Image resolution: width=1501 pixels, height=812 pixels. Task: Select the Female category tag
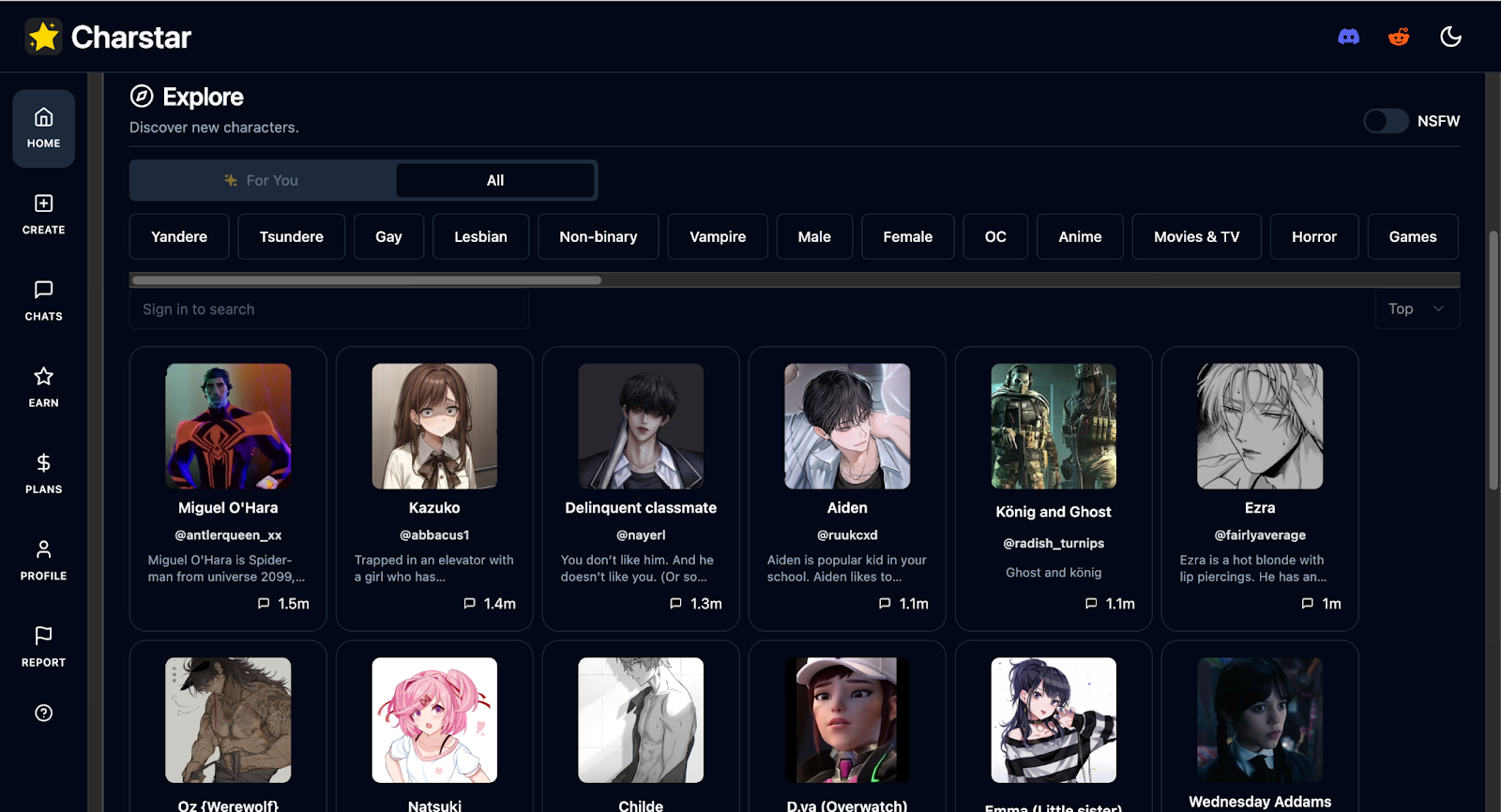(908, 236)
